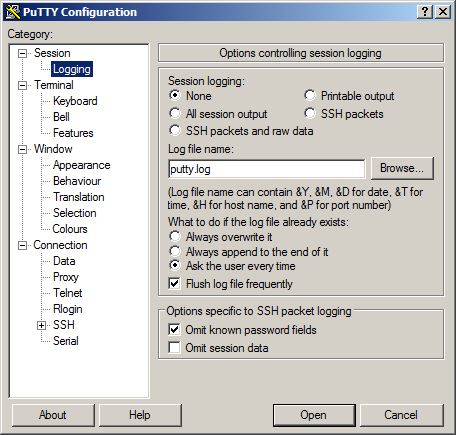
Task: Collapse the Session tree node
Action: pos(22,53)
